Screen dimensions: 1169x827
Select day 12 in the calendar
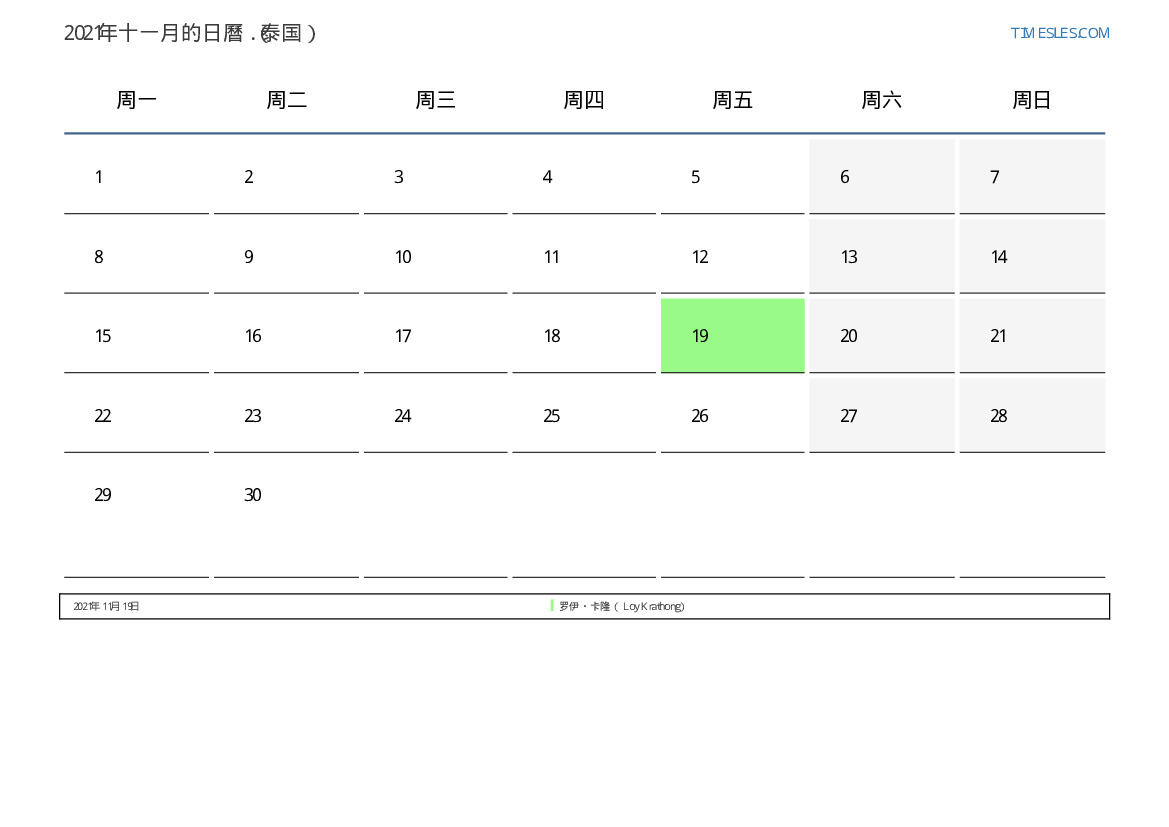pos(732,257)
